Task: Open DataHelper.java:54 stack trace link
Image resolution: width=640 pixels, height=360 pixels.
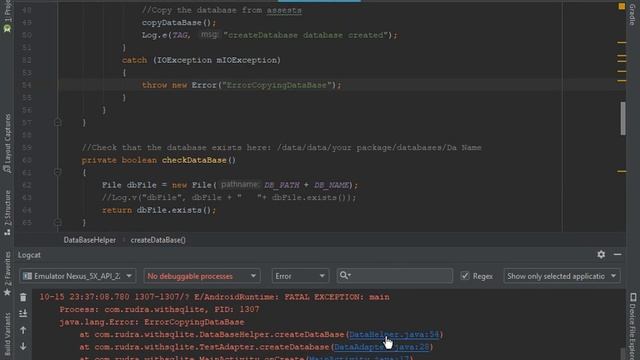Action: point(394,334)
